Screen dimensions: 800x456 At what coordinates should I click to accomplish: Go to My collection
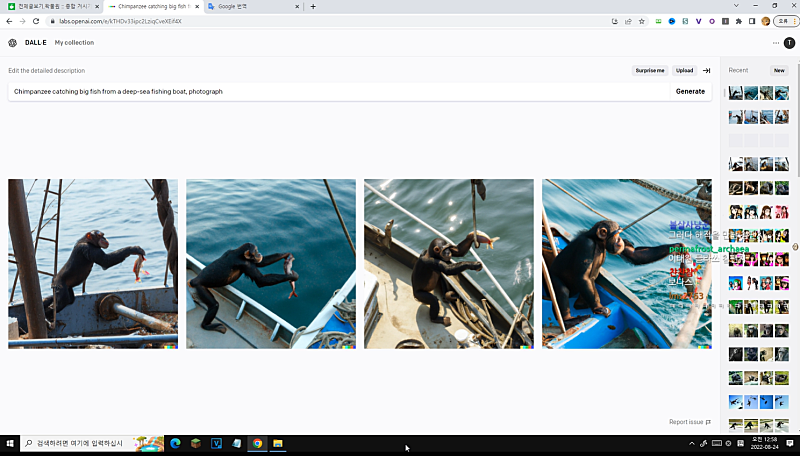[74, 43]
